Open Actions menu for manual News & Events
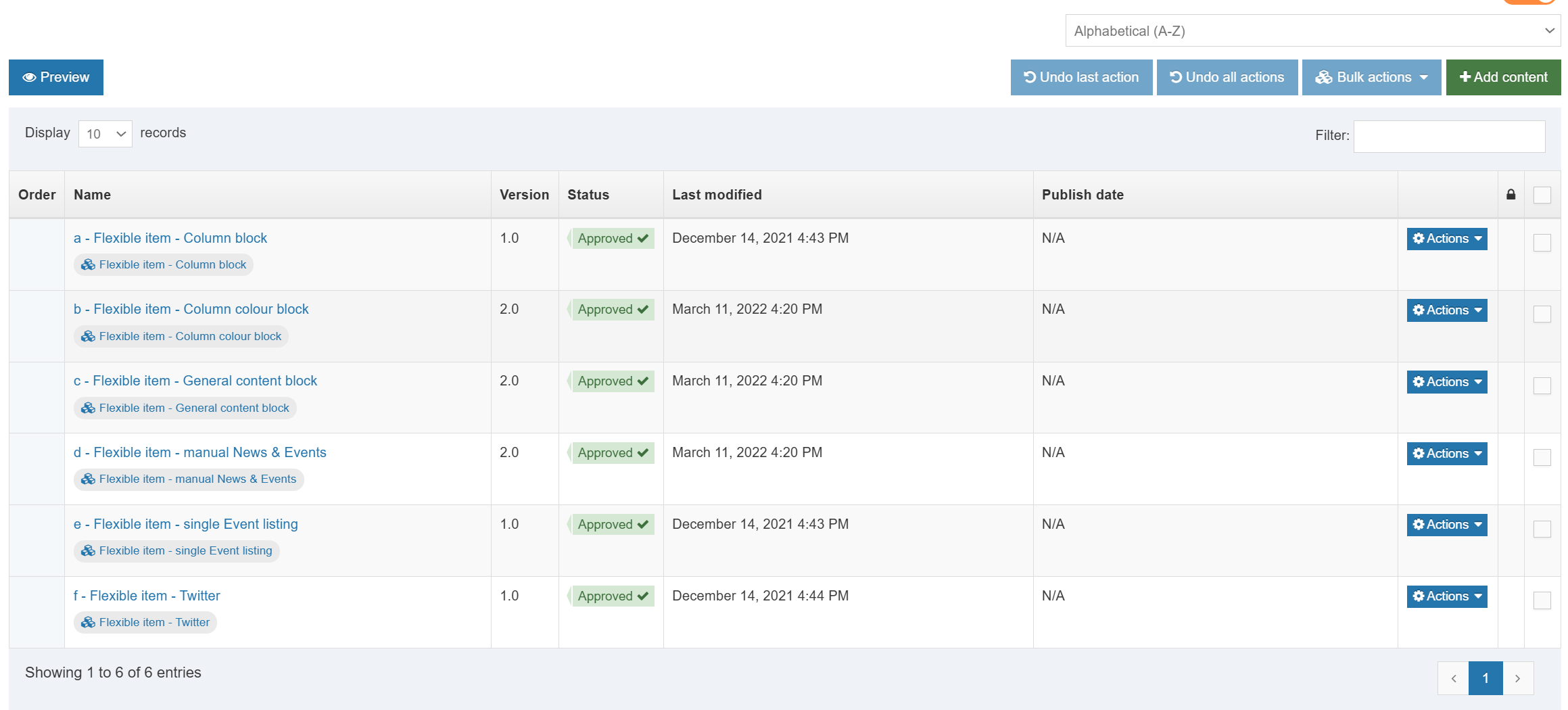1568x710 pixels. click(1446, 454)
